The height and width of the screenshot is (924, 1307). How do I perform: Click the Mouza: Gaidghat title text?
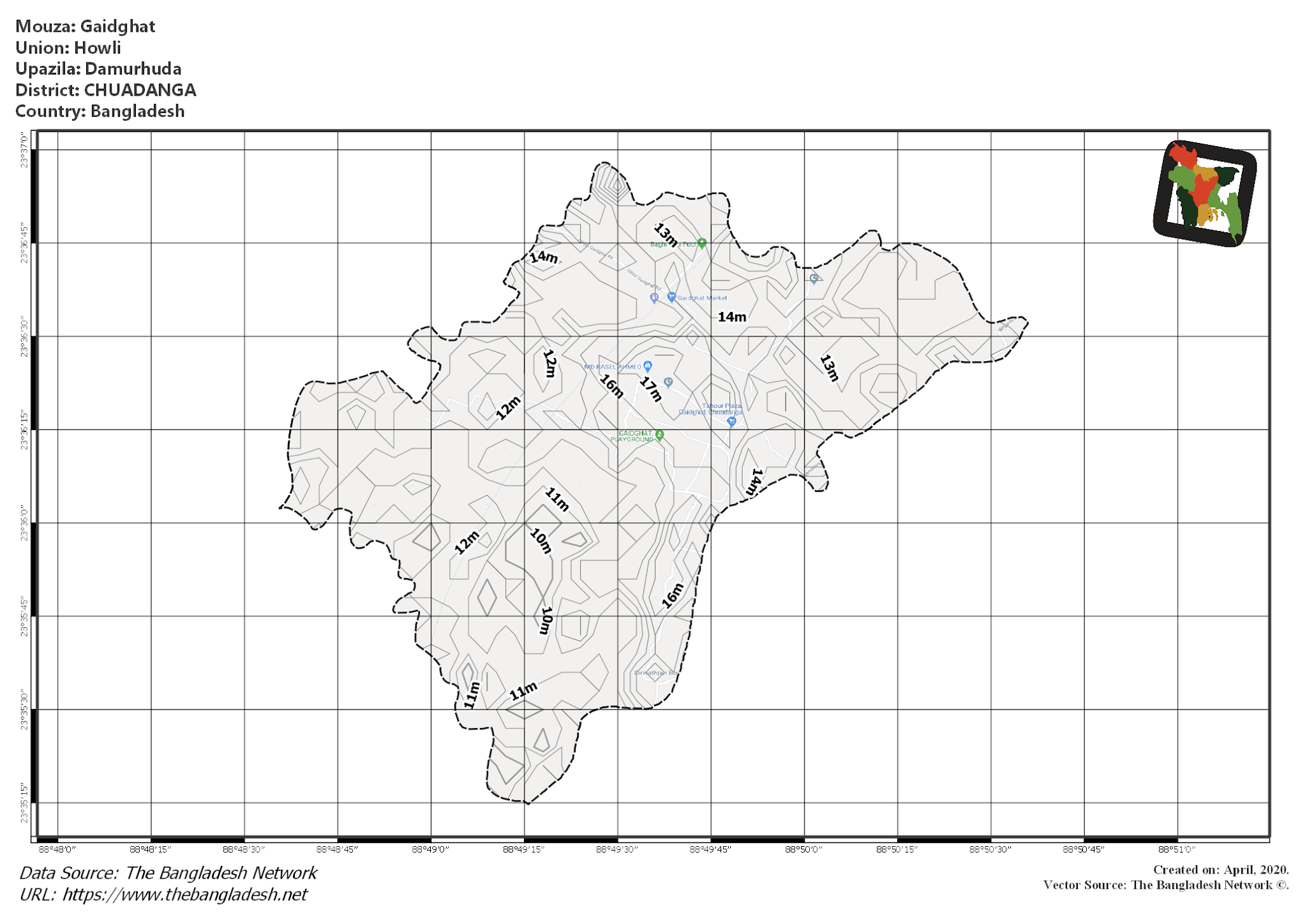click(86, 26)
